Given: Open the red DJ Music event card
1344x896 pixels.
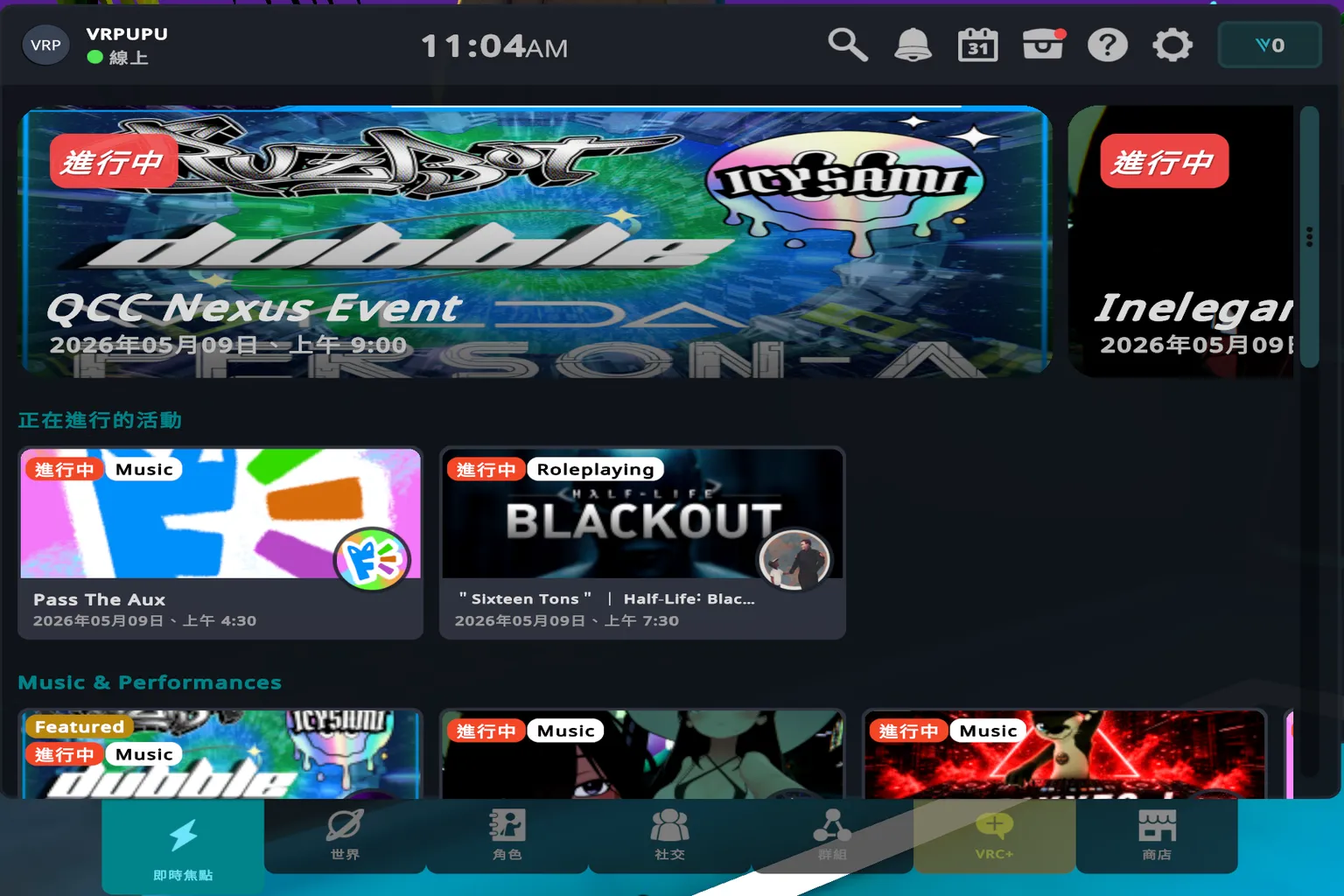Looking at the screenshot, I should [x=1064, y=754].
